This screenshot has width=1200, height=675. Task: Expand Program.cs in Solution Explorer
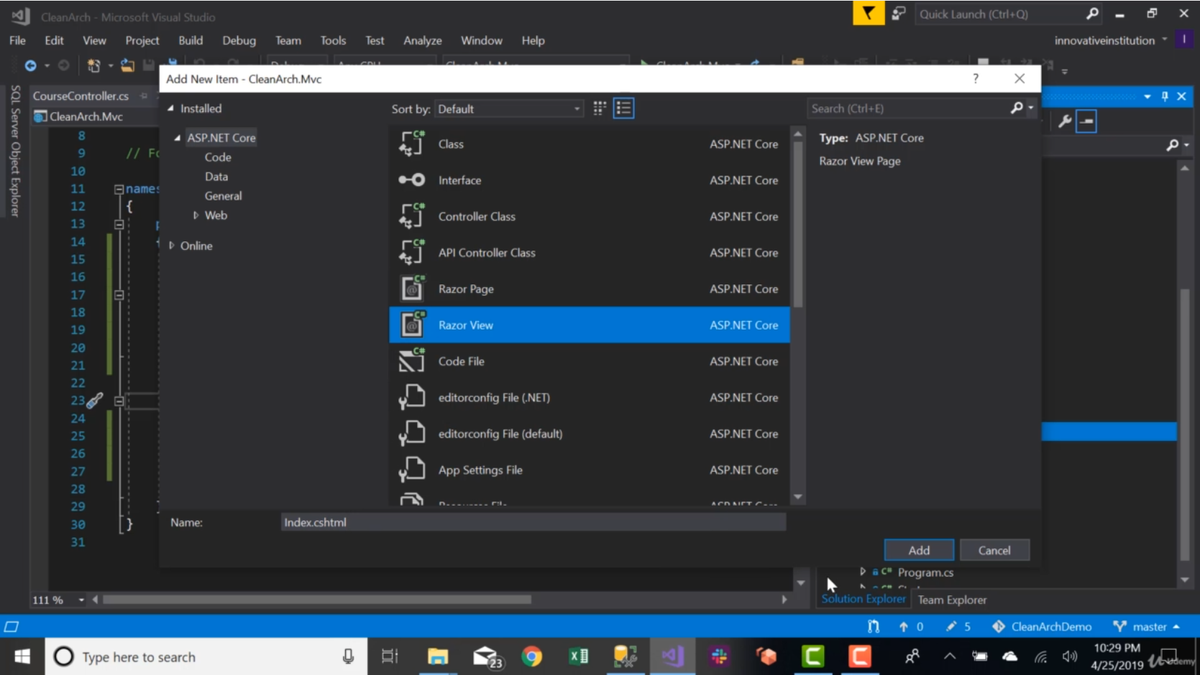click(863, 572)
